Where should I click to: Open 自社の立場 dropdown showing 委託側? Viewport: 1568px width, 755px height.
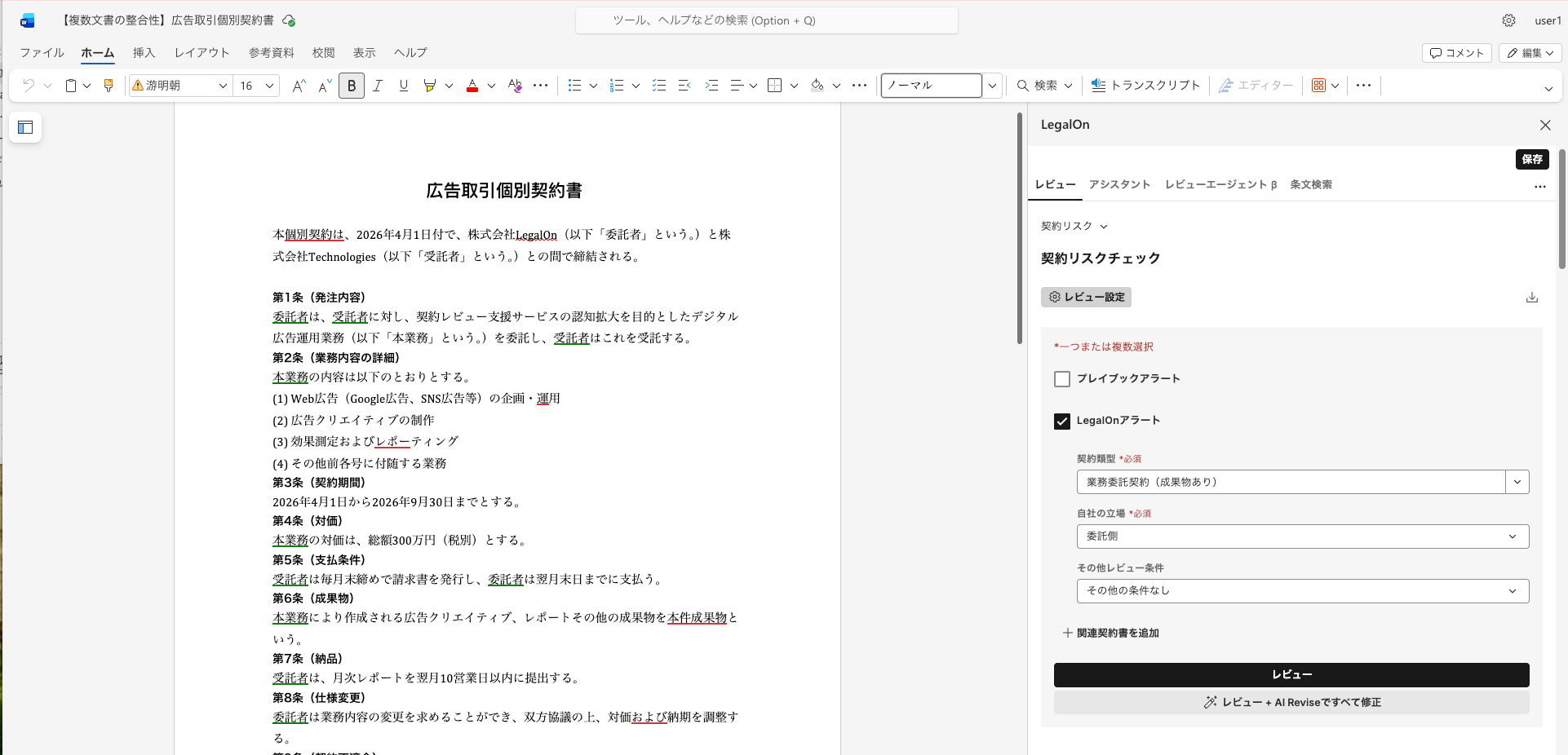[x=1303, y=536]
